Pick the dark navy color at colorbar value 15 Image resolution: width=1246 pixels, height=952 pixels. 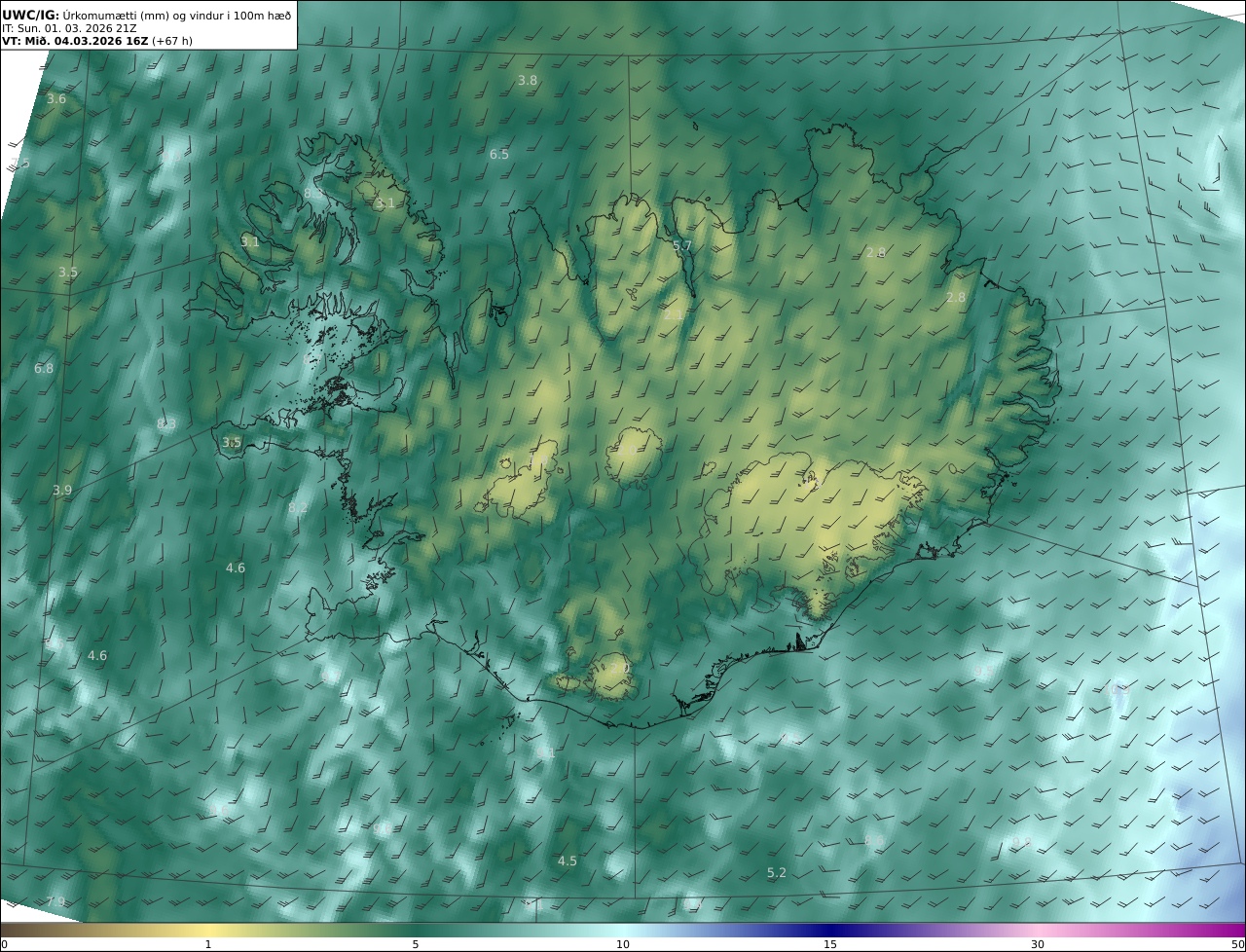(x=830, y=930)
